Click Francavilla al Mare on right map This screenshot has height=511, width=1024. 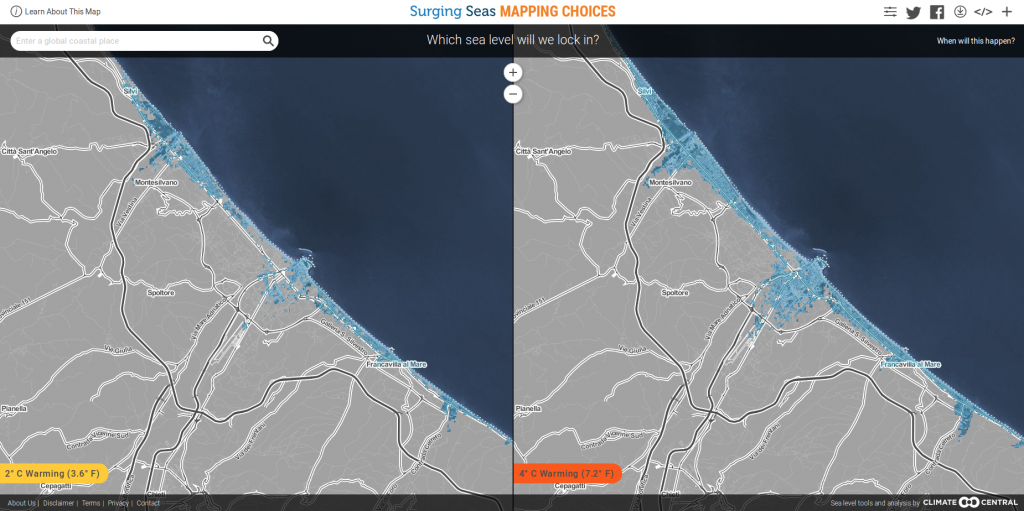point(911,364)
